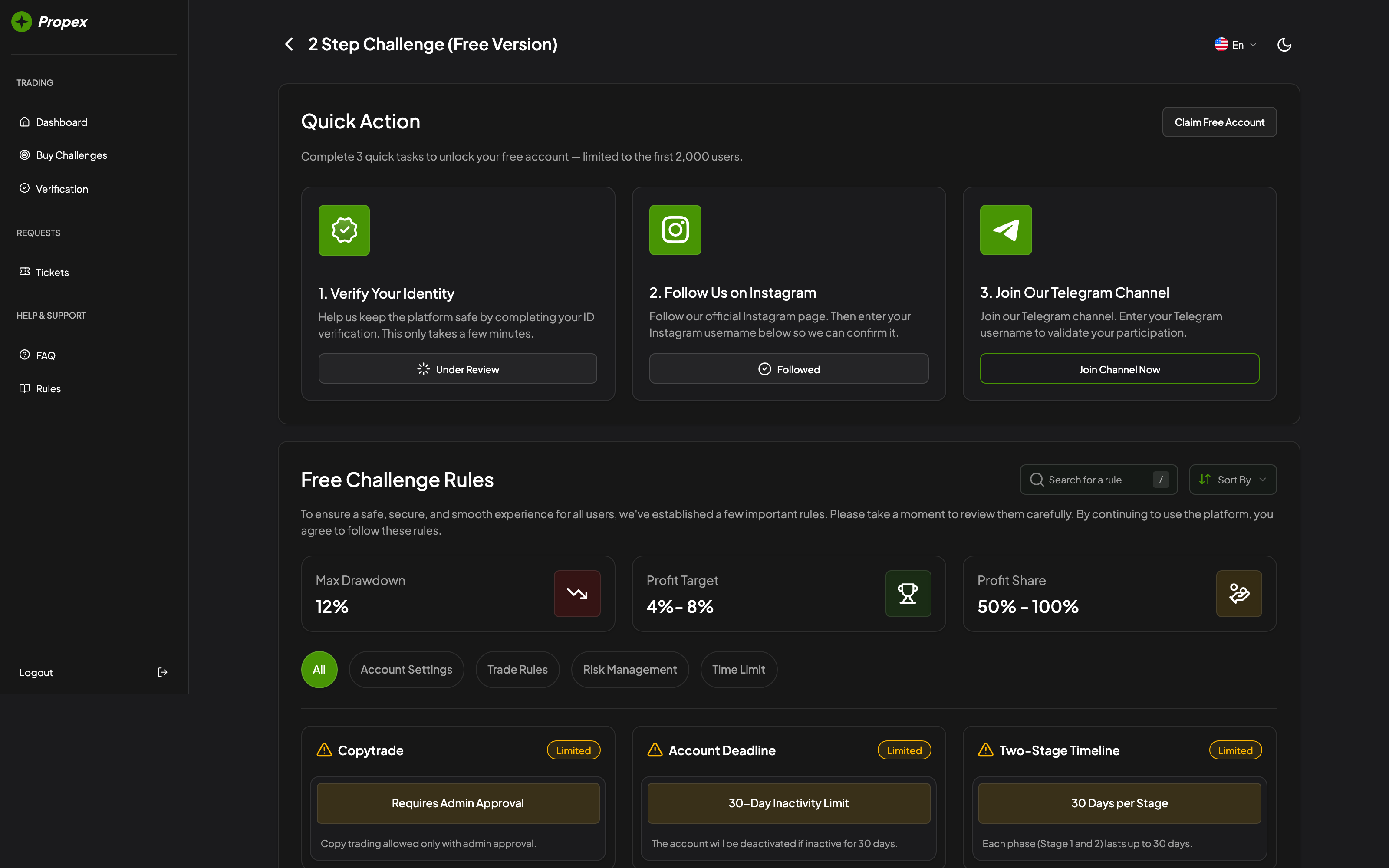
Task: Click the search magnifier icon
Action: 1037,479
